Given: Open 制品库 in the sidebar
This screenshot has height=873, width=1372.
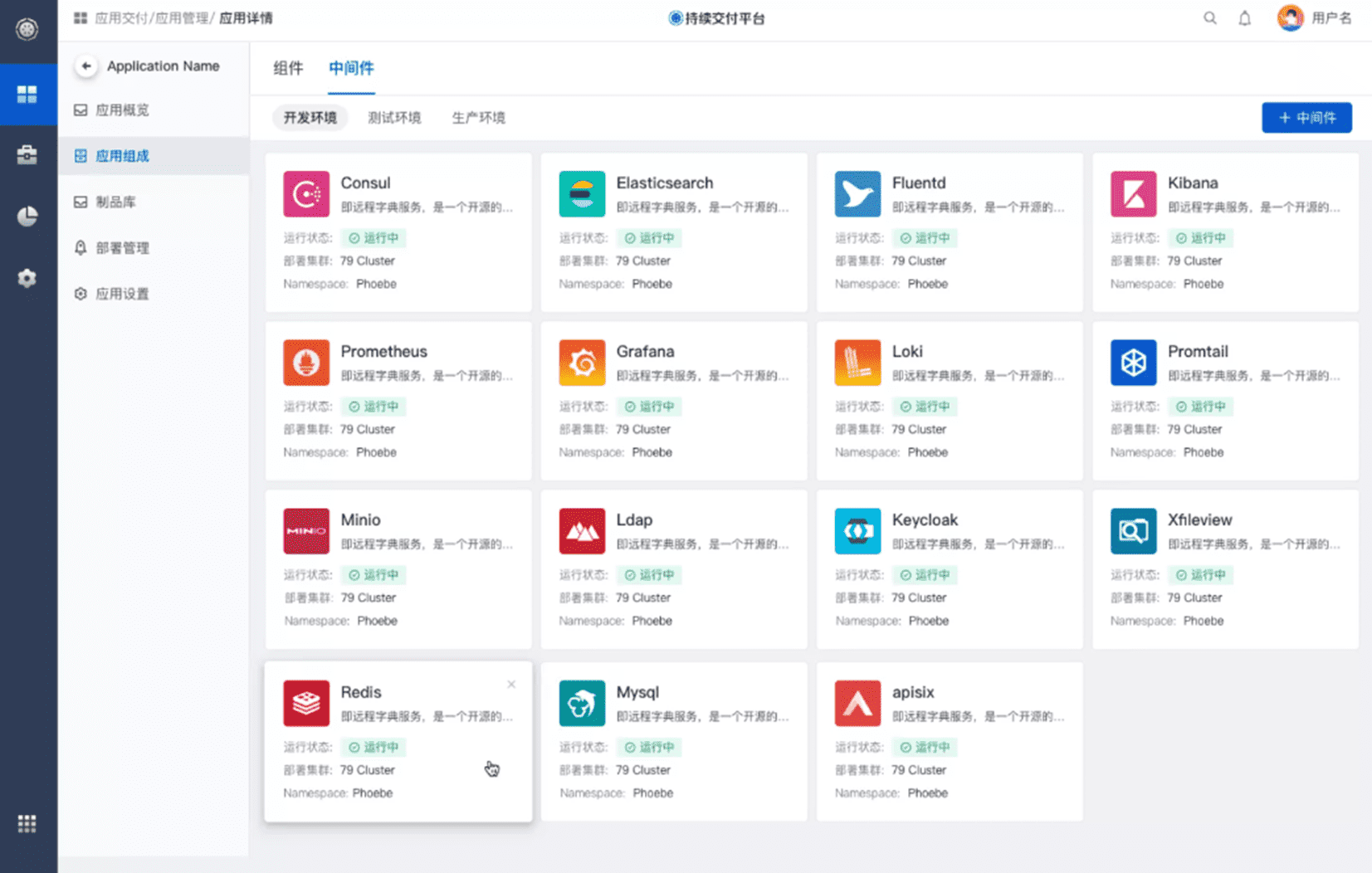Looking at the screenshot, I should click(x=154, y=202).
